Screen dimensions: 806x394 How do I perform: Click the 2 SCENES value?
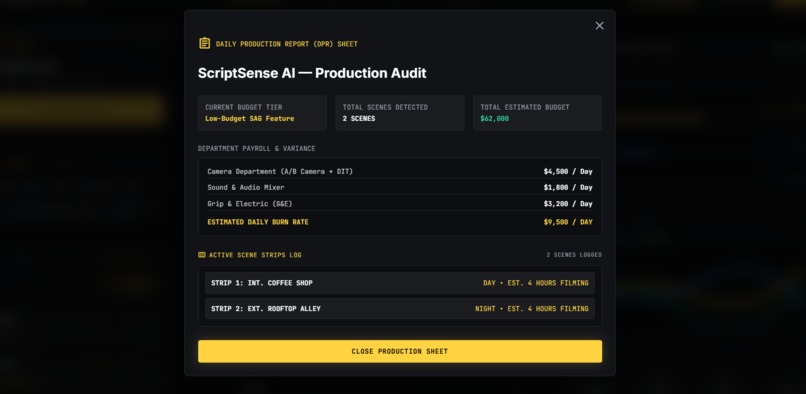pos(359,119)
